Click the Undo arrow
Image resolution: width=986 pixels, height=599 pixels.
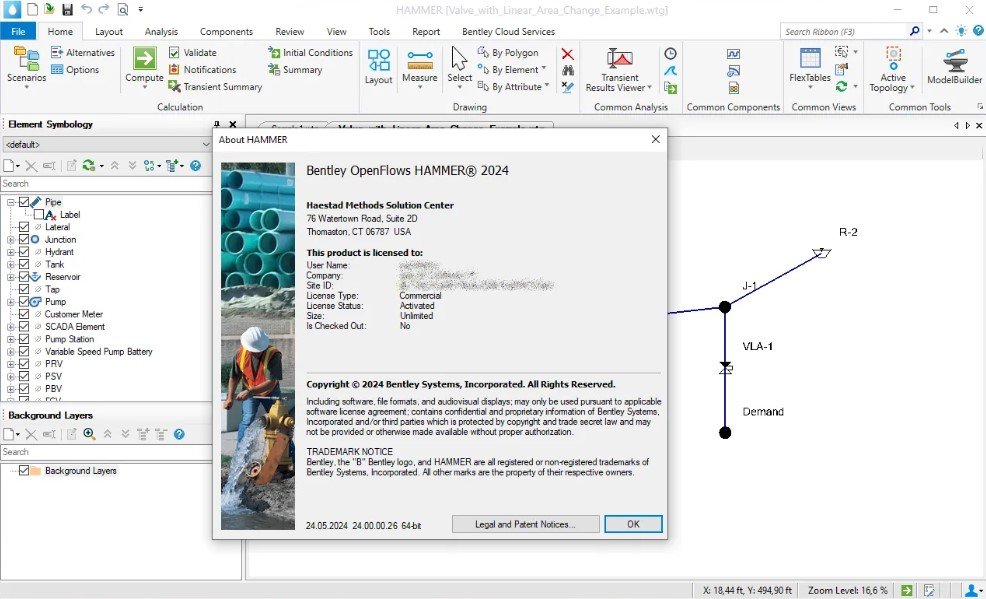pyautogui.click(x=86, y=9)
